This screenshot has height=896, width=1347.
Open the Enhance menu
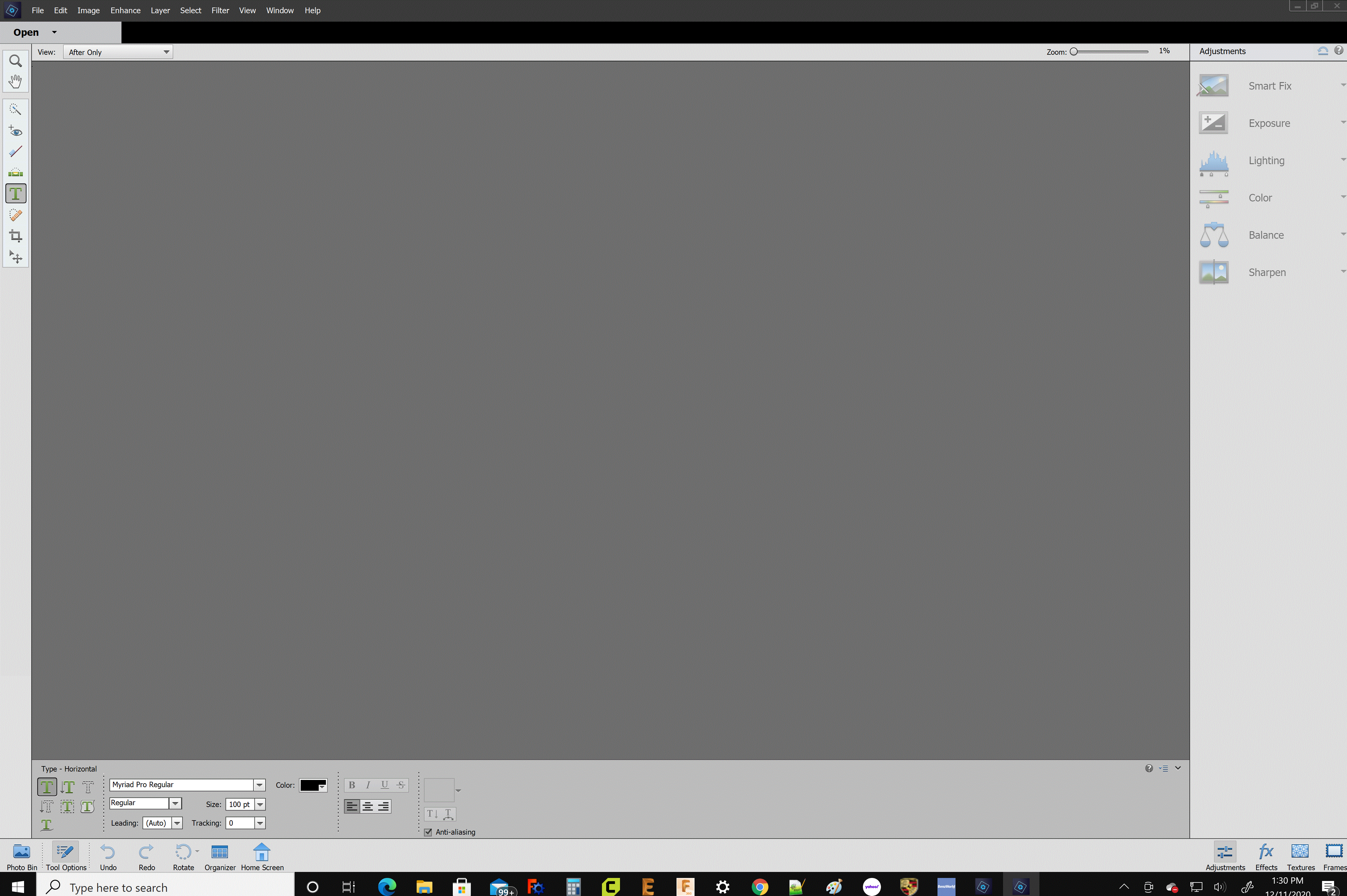tap(125, 10)
